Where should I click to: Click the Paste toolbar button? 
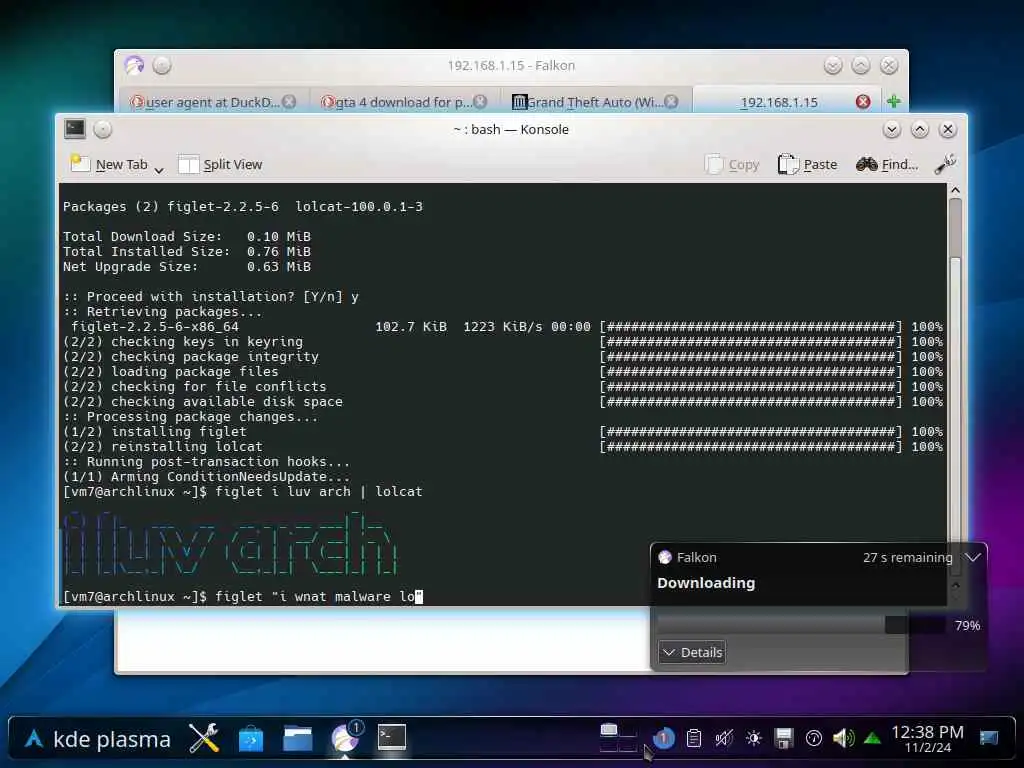pyautogui.click(x=807, y=165)
